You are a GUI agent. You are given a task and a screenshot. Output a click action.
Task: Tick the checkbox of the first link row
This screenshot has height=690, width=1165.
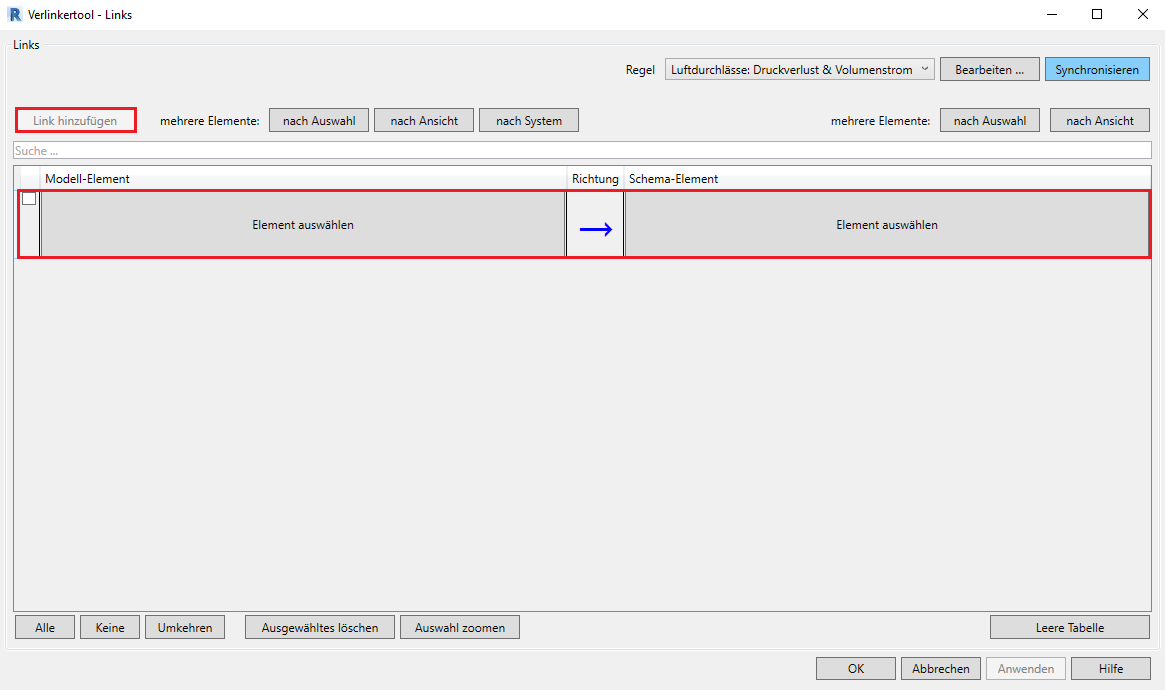pyautogui.click(x=29, y=199)
